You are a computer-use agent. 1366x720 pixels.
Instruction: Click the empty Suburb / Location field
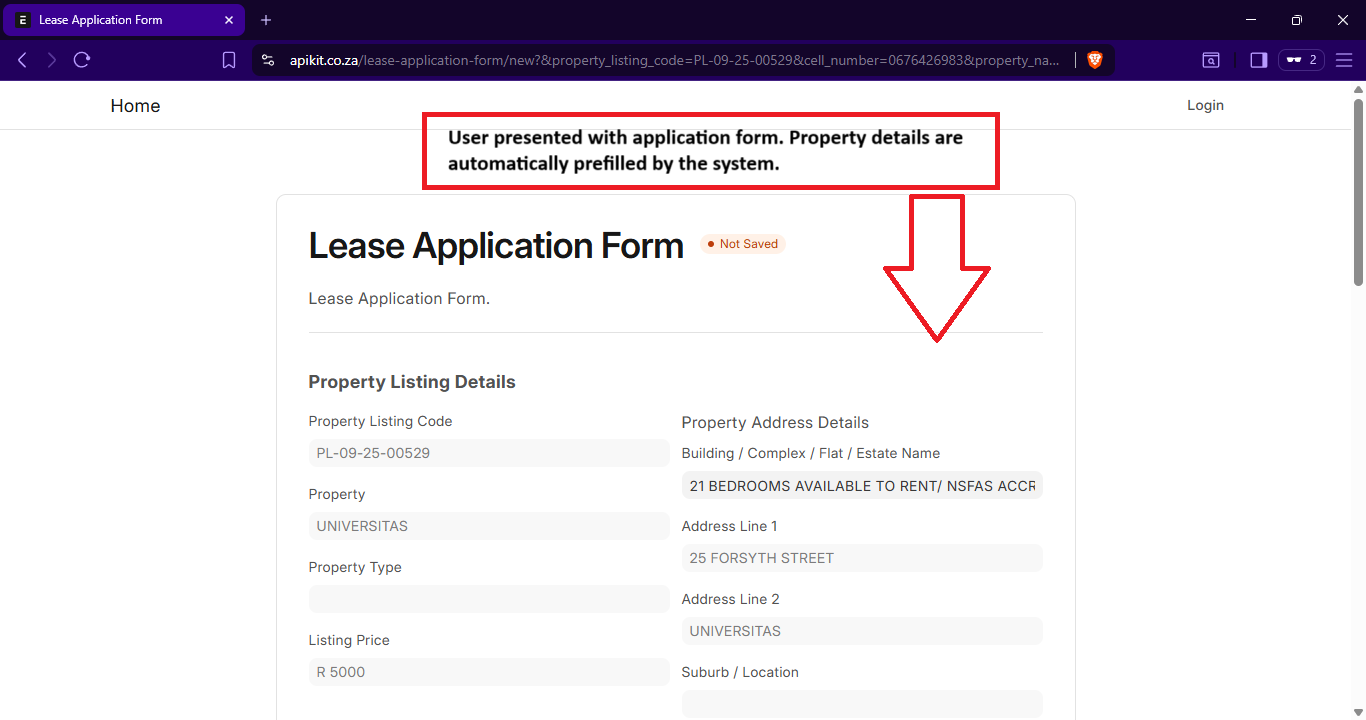click(861, 704)
